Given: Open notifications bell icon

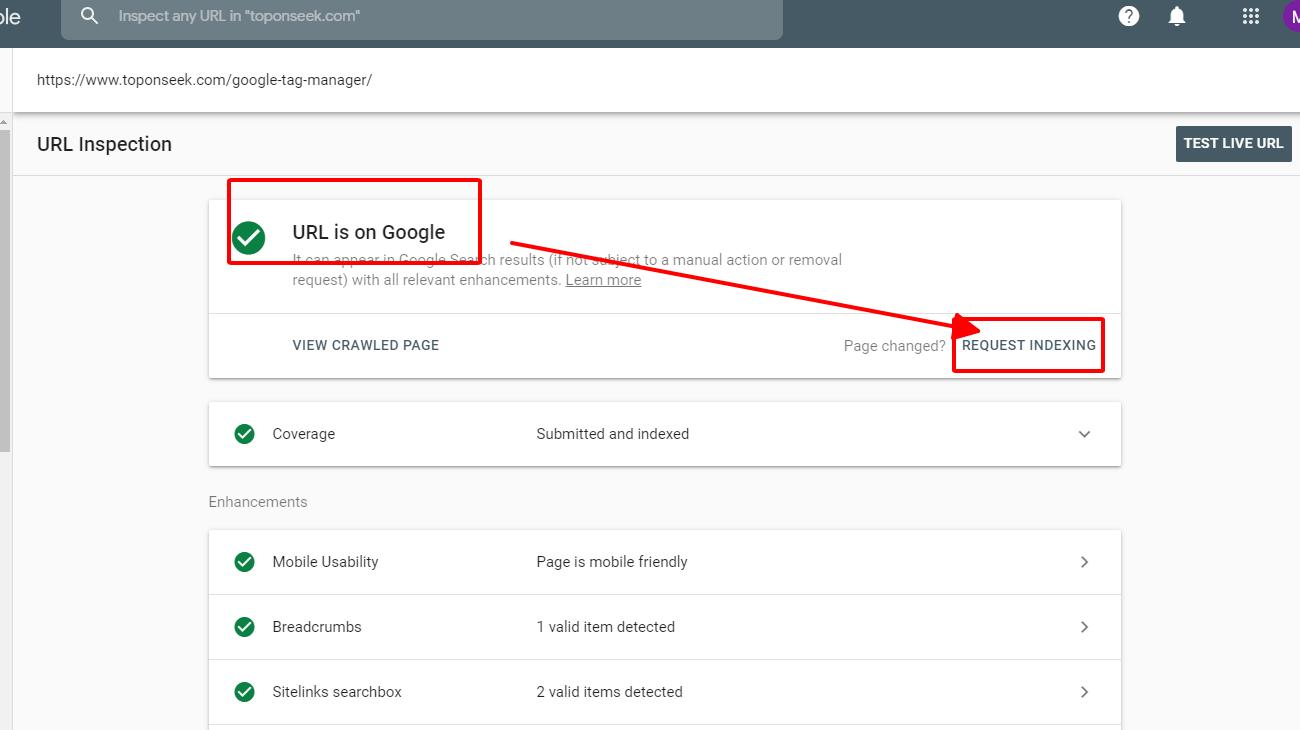Looking at the screenshot, I should click(x=1177, y=16).
